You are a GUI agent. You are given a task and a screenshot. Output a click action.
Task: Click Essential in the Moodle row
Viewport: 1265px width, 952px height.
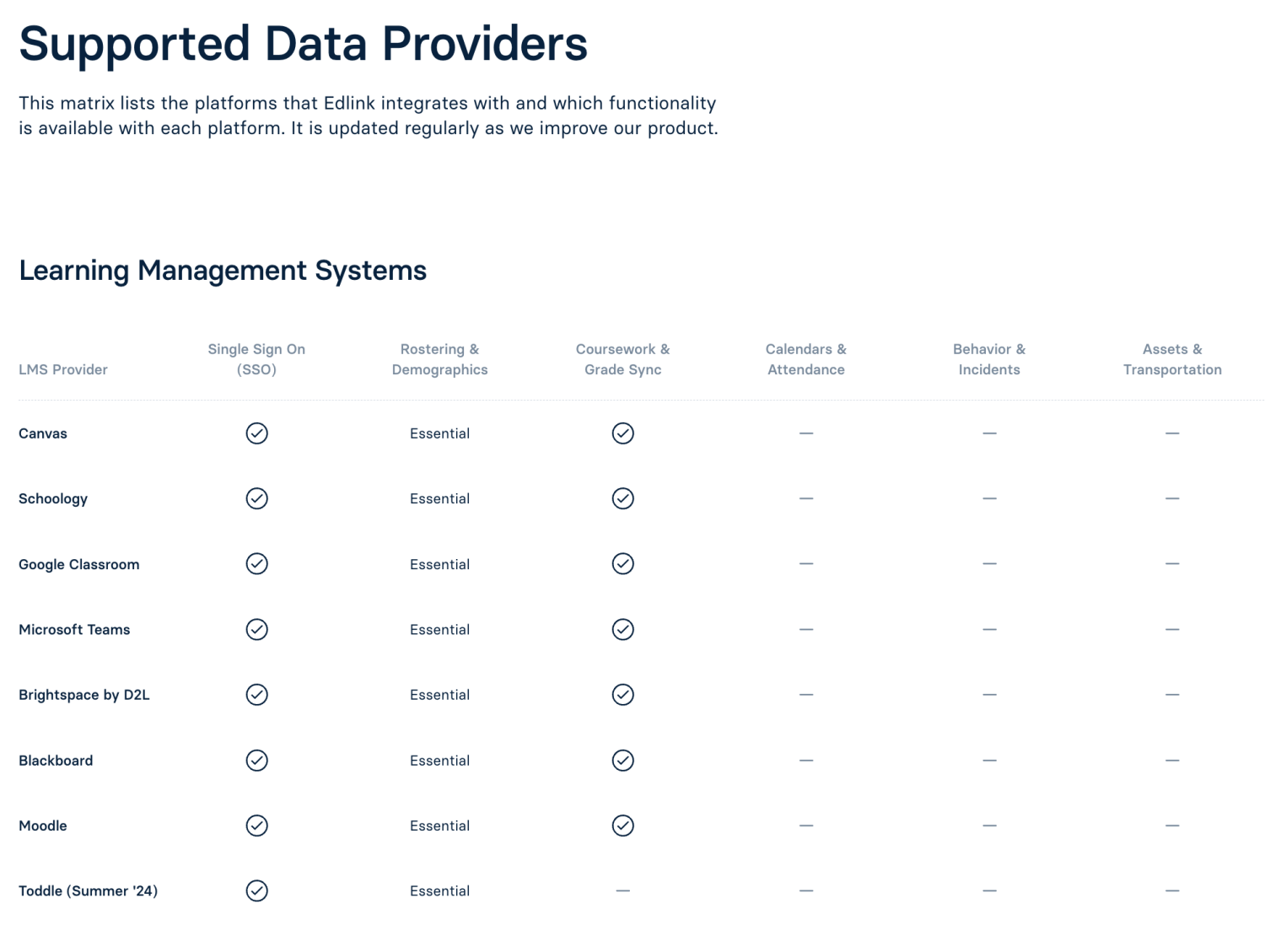coord(440,826)
